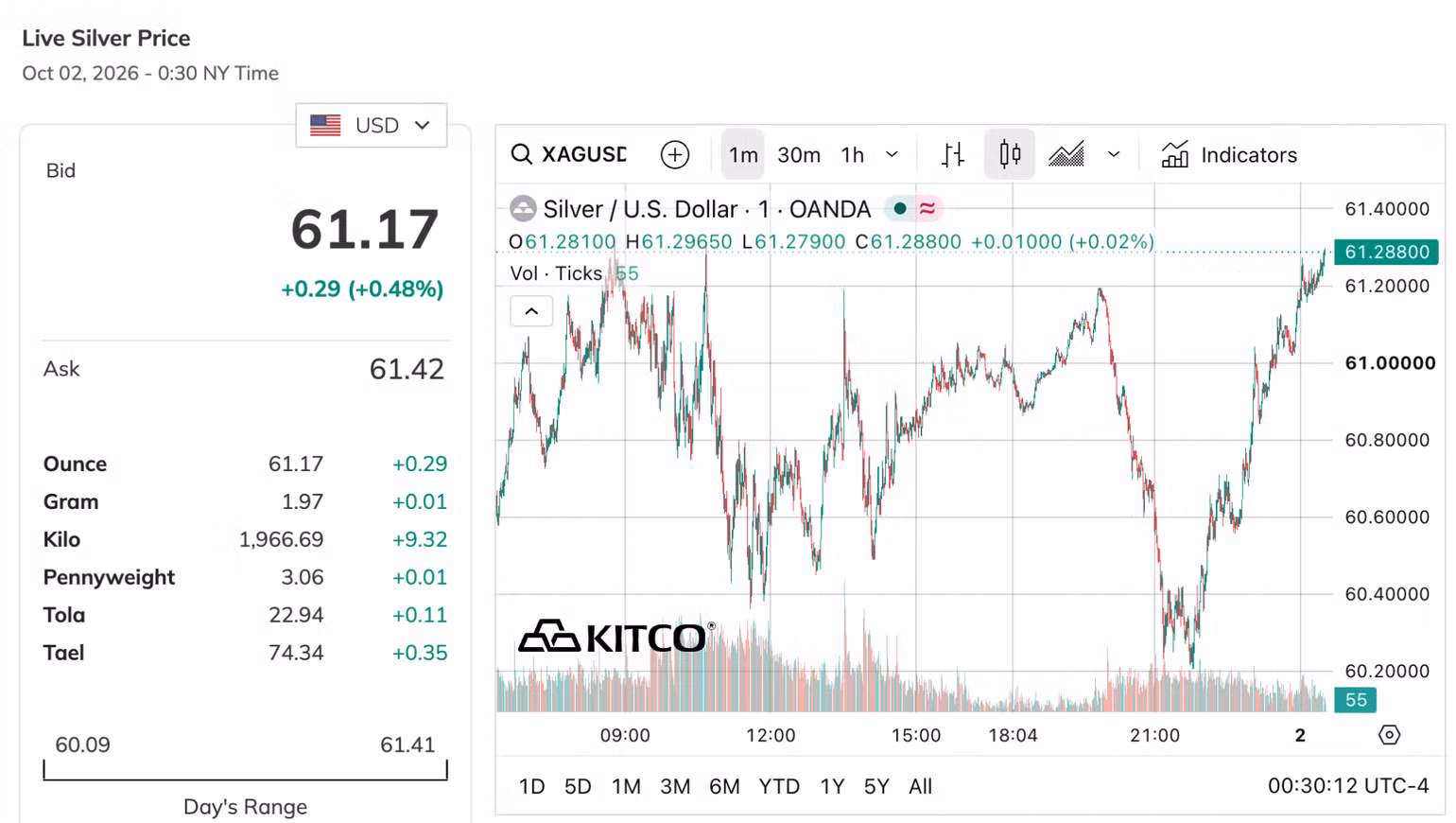
Task: Select the area chart style icon
Action: click(1066, 154)
